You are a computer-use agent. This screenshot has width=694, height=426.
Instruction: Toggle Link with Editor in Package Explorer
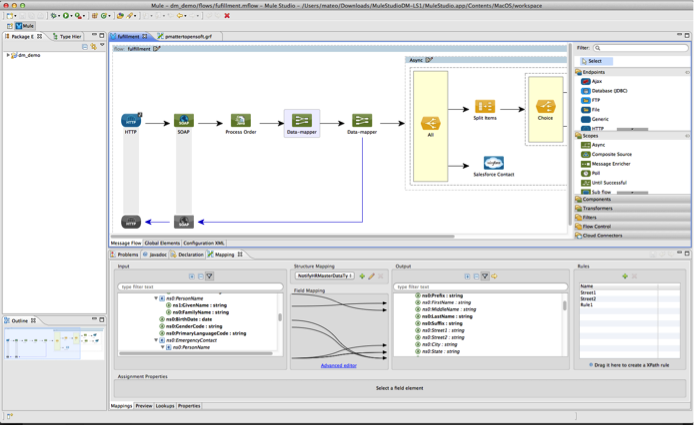click(93, 46)
